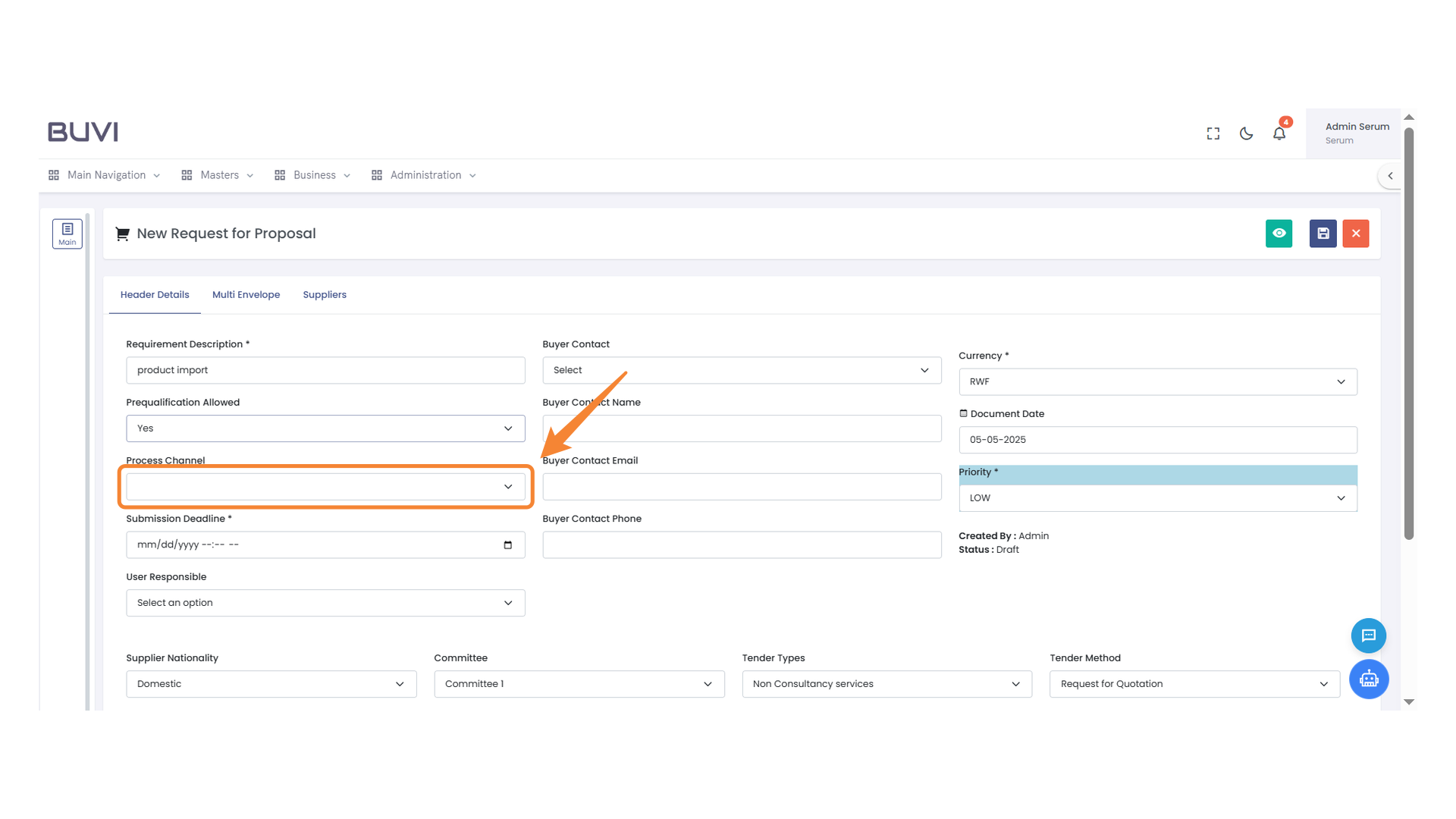Open the Masters navigation menu
The image size is (1456, 819).
(218, 174)
